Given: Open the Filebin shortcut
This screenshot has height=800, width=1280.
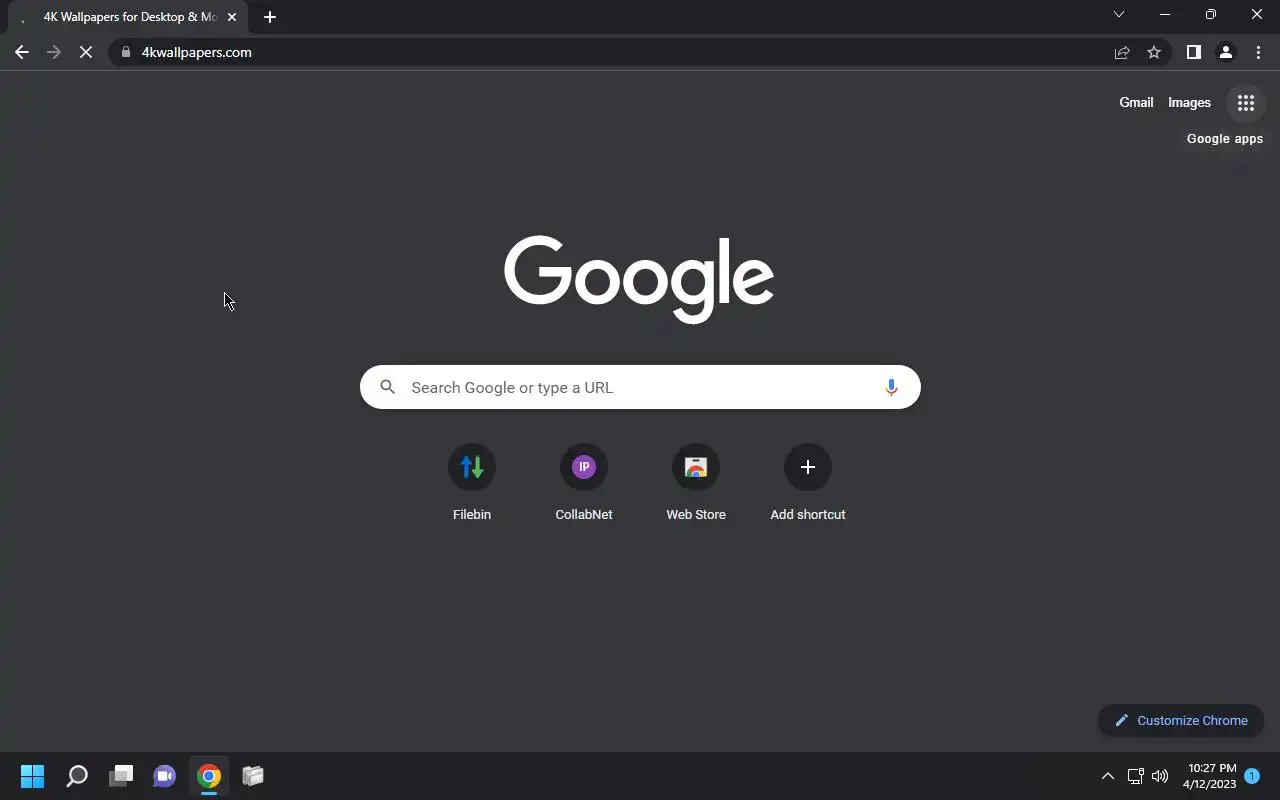Looking at the screenshot, I should (x=472, y=484).
